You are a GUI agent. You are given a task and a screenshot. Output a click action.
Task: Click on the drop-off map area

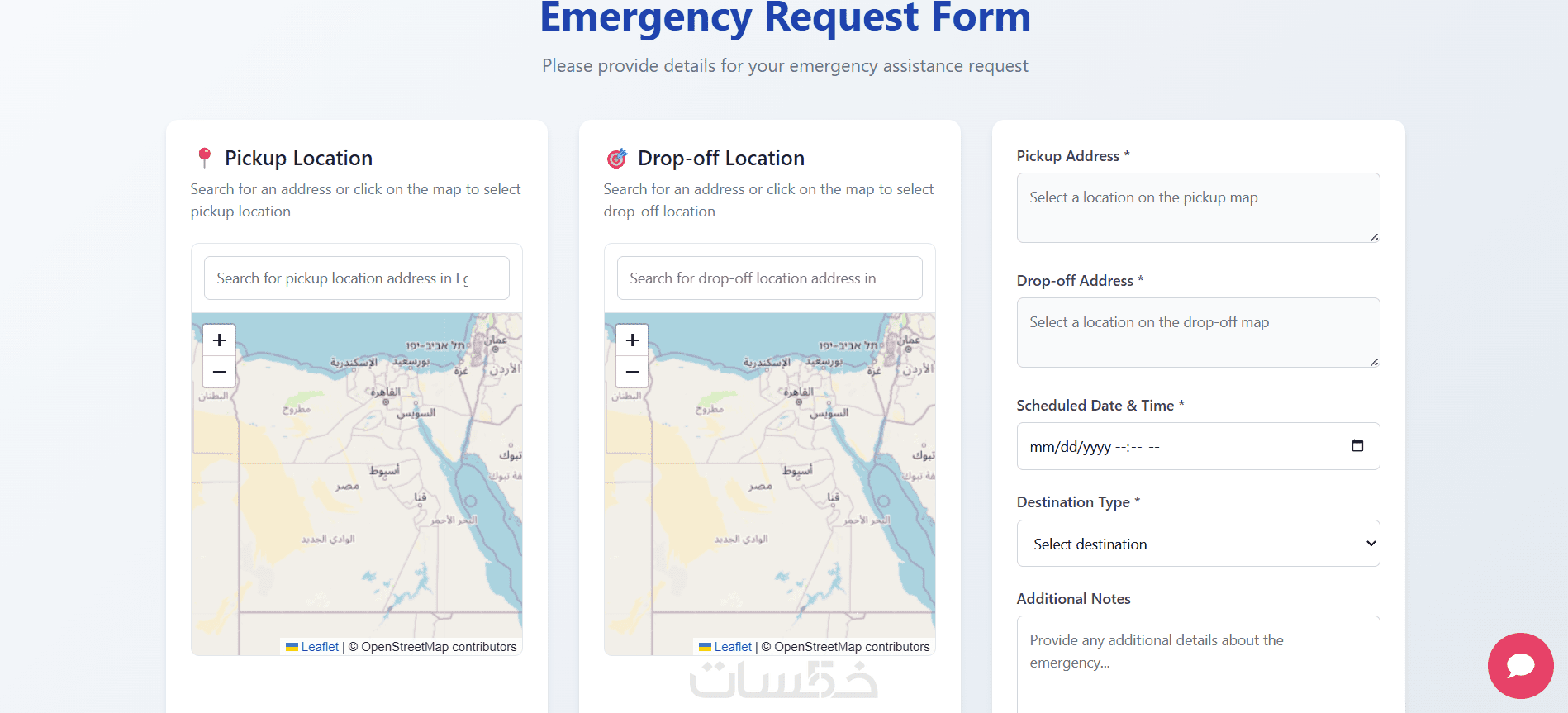tap(769, 496)
